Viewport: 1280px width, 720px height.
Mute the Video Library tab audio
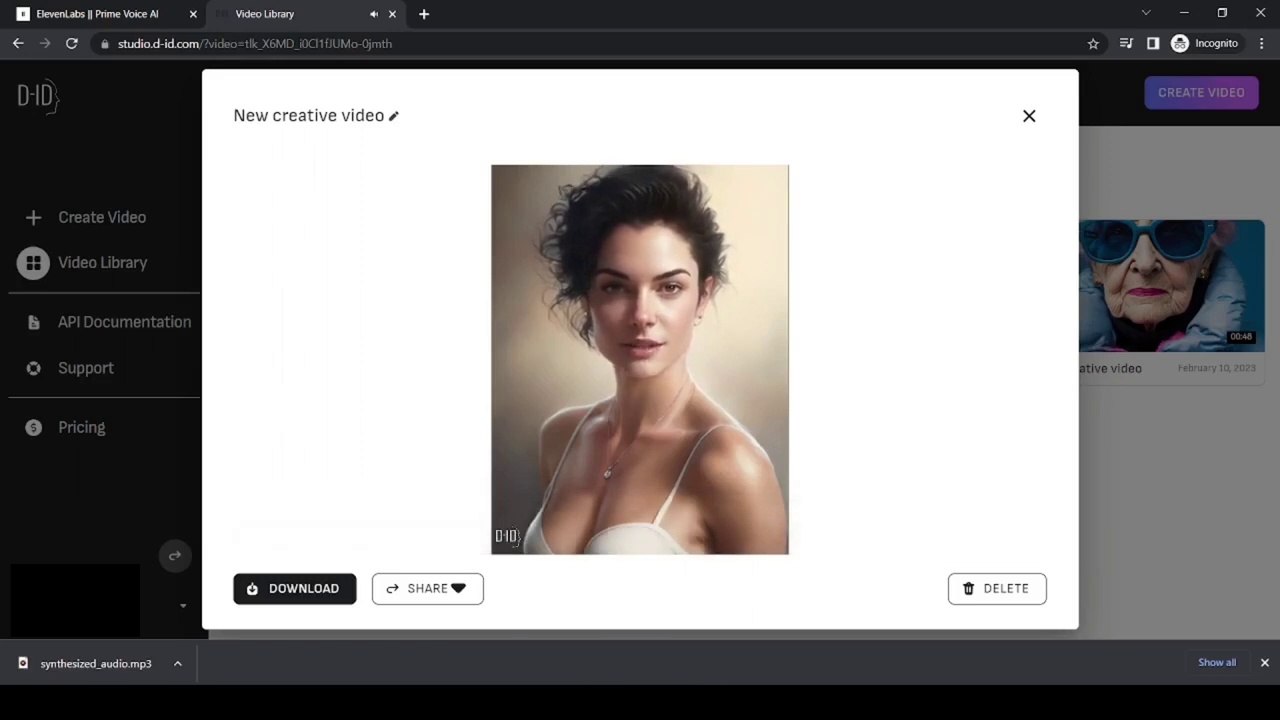point(374,14)
